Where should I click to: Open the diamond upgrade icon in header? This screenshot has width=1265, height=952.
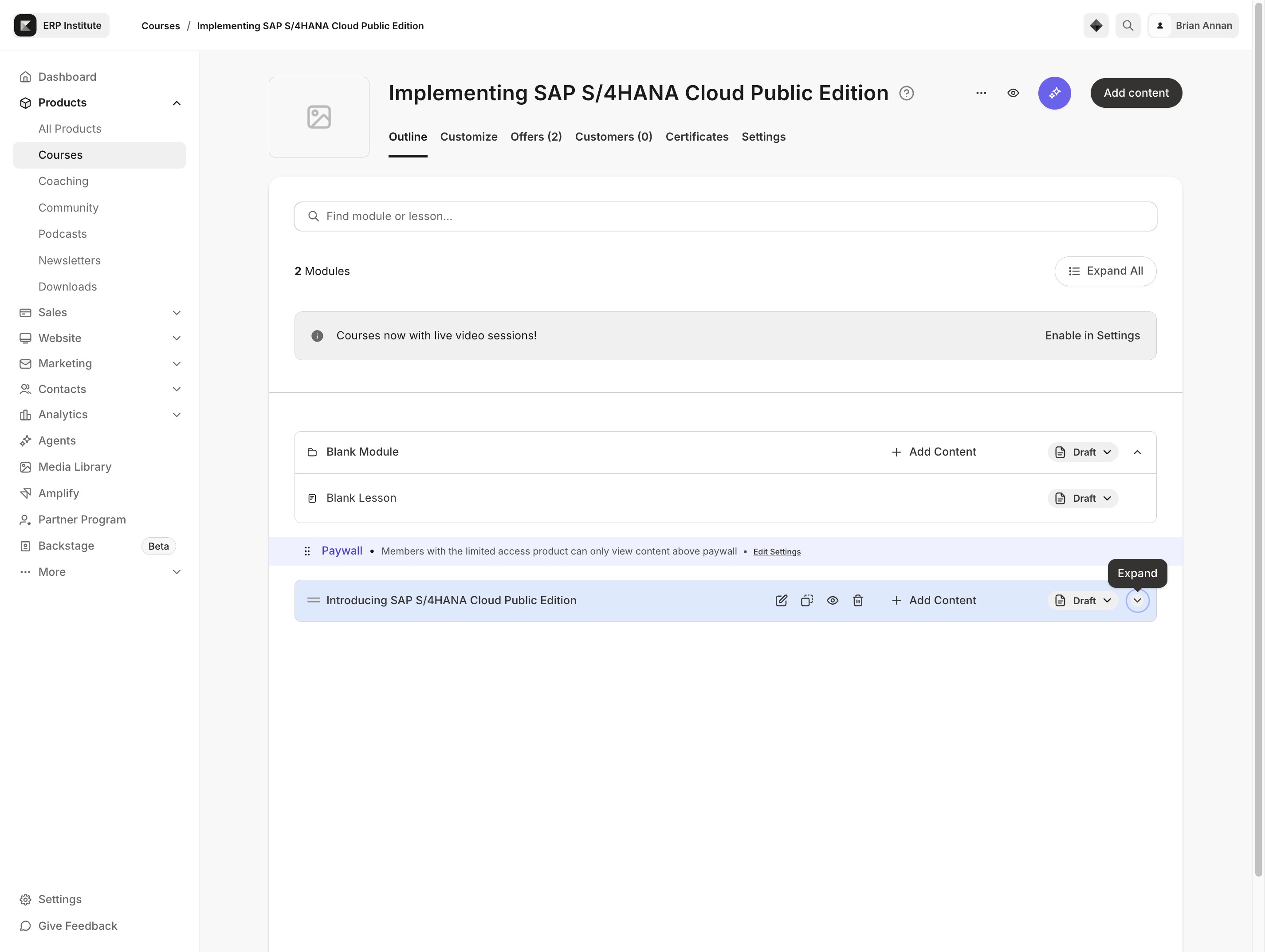pos(1096,26)
